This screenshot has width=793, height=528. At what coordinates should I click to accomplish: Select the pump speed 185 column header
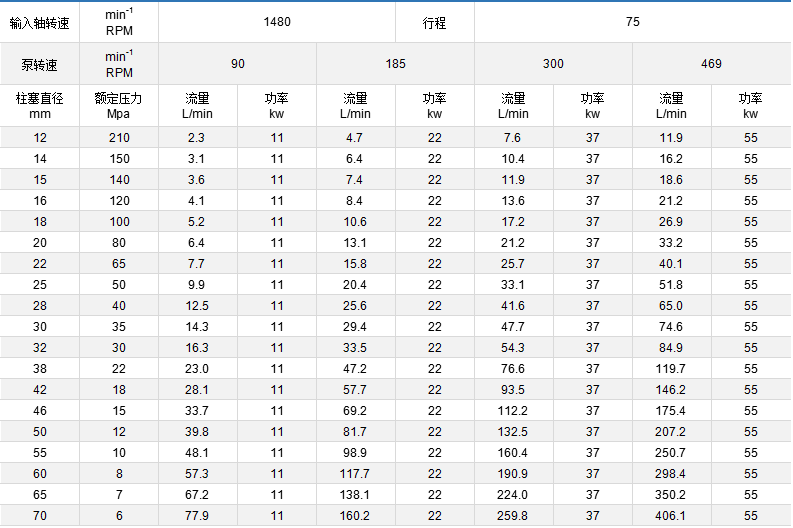396,64
